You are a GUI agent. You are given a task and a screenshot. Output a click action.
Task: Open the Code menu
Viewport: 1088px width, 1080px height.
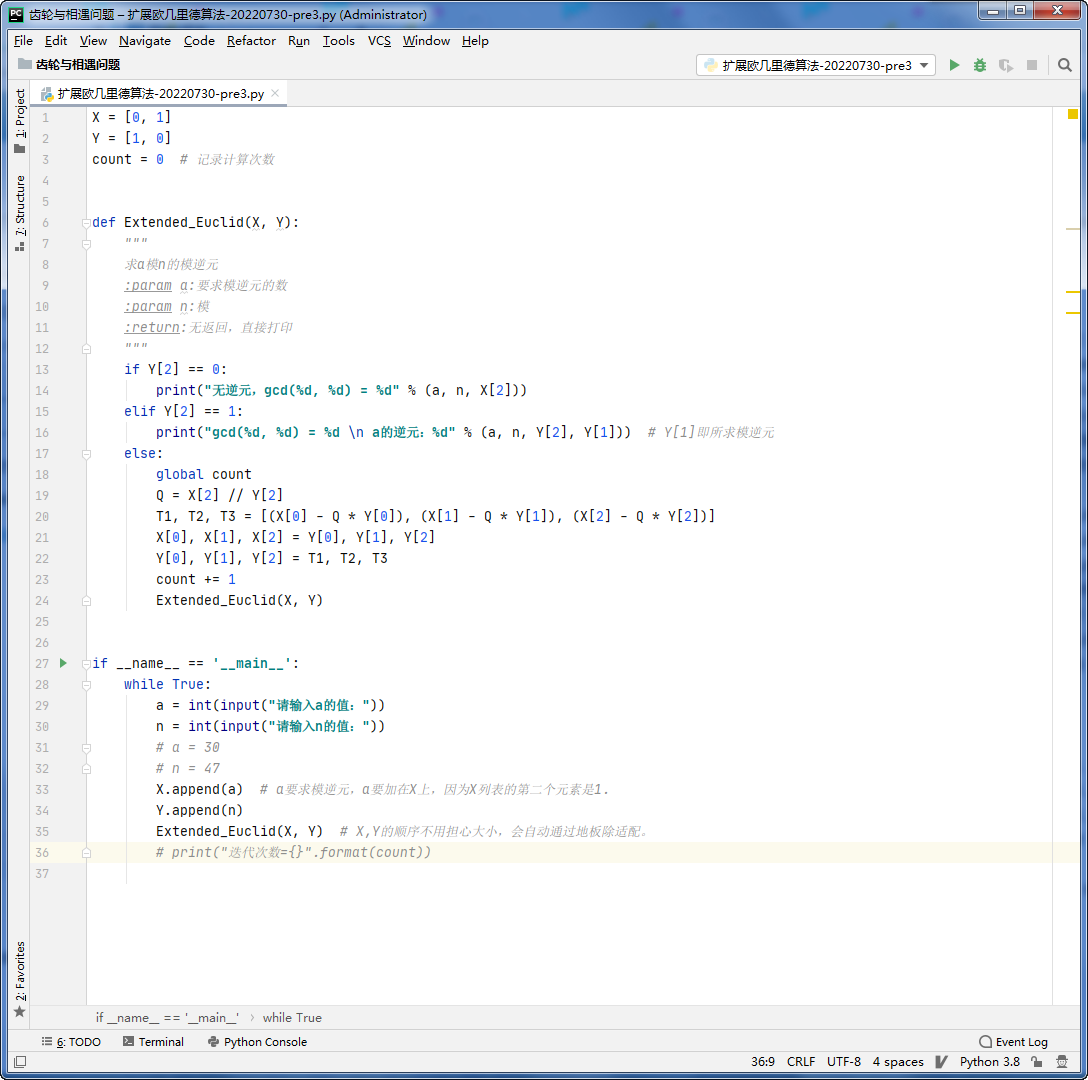tap(199, 41)
